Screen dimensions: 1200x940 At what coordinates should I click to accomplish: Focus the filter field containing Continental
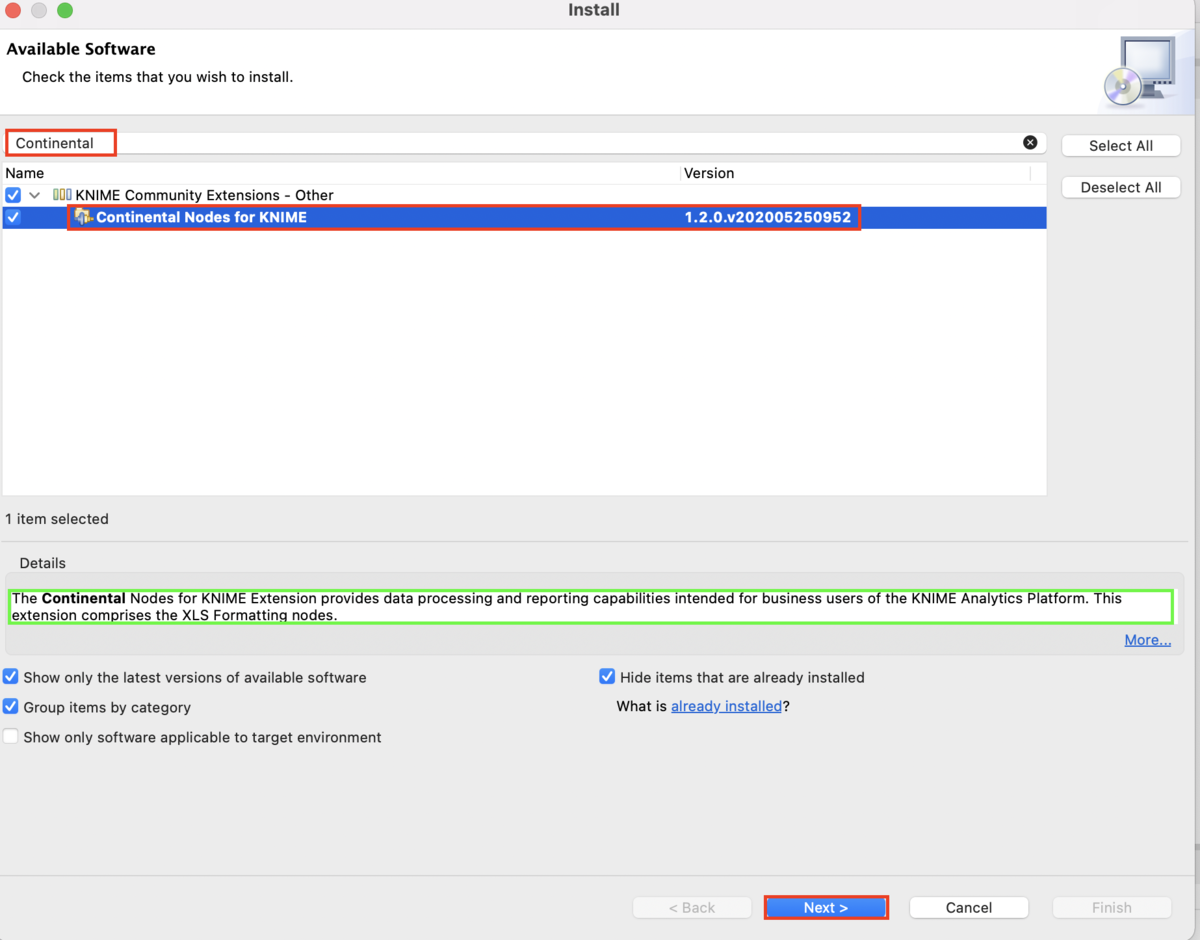(525, 143)
